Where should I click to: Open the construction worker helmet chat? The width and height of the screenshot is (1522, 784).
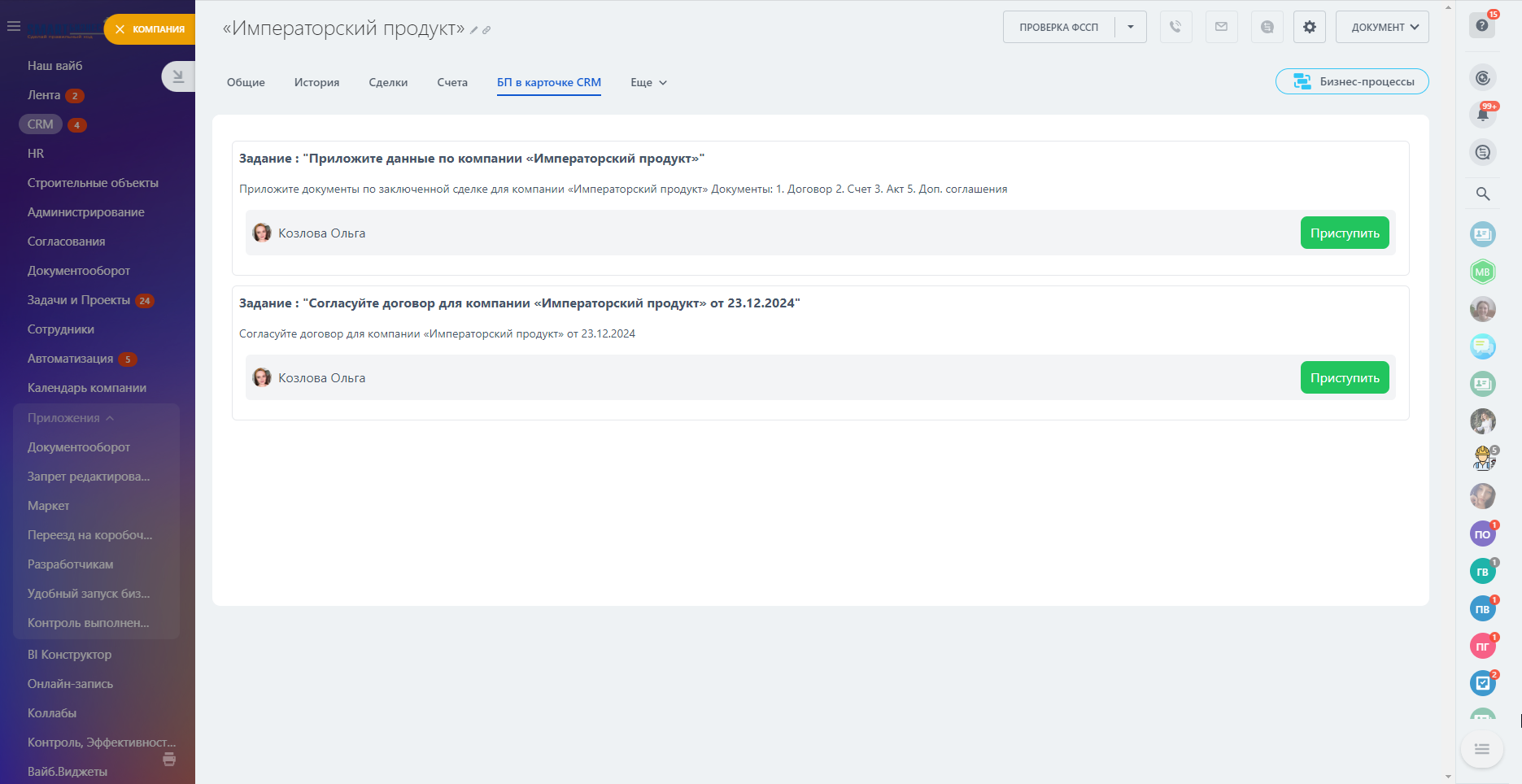pyautogui.click(x=1483, y=459)
